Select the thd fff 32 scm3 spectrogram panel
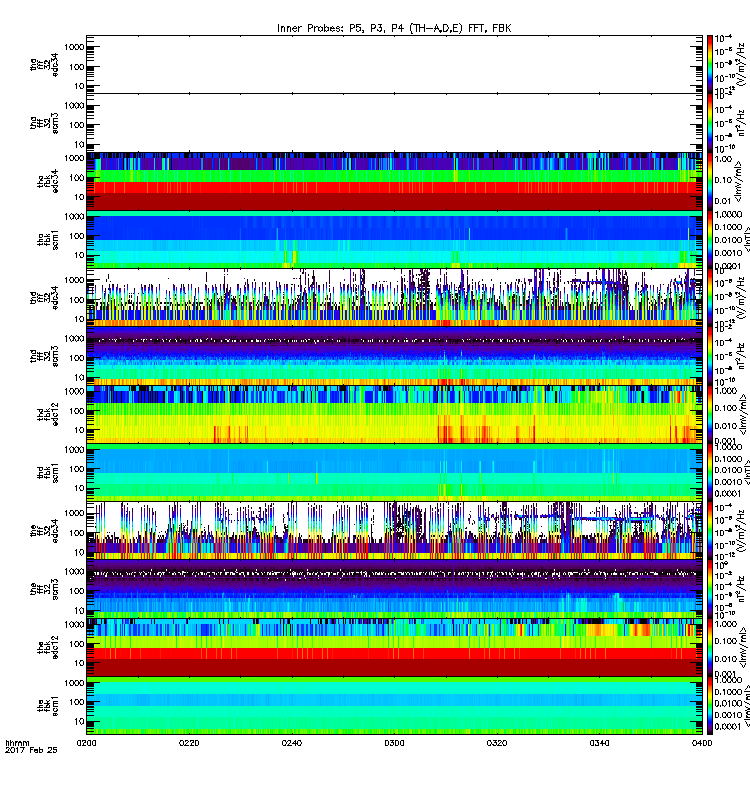 394,356
